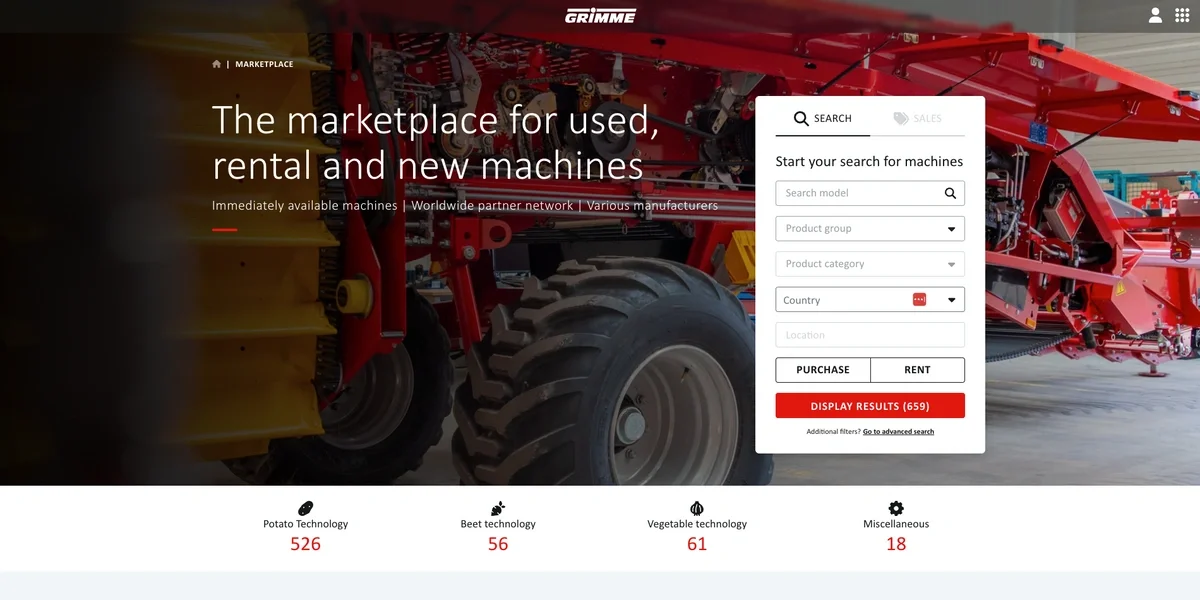Toggle the RENT option
1200x600 pixels.
[x=917, y=370]
